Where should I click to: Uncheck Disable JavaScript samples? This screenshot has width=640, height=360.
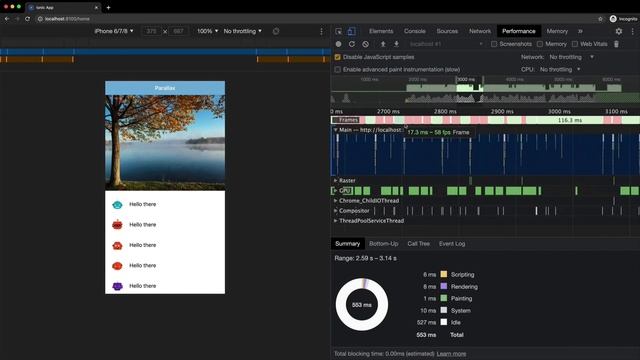pyautogui.click(x=338, y=57)
